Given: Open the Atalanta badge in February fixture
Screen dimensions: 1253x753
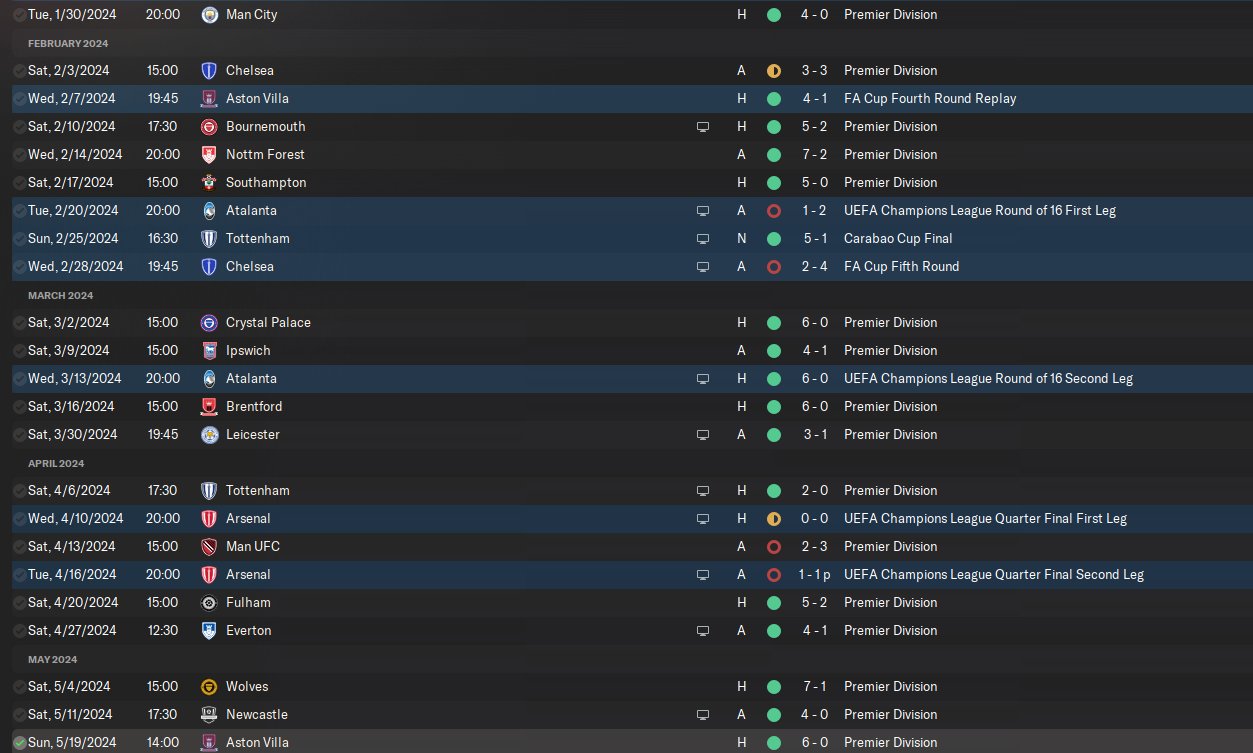Looking at the screenshot, I should [209, 211].
